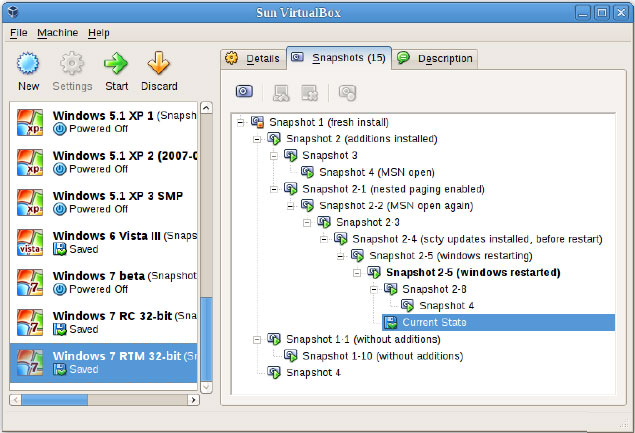
Task: Collapse the Snapshot 1 (fresh install) node
Action: (x=241, y=122)
